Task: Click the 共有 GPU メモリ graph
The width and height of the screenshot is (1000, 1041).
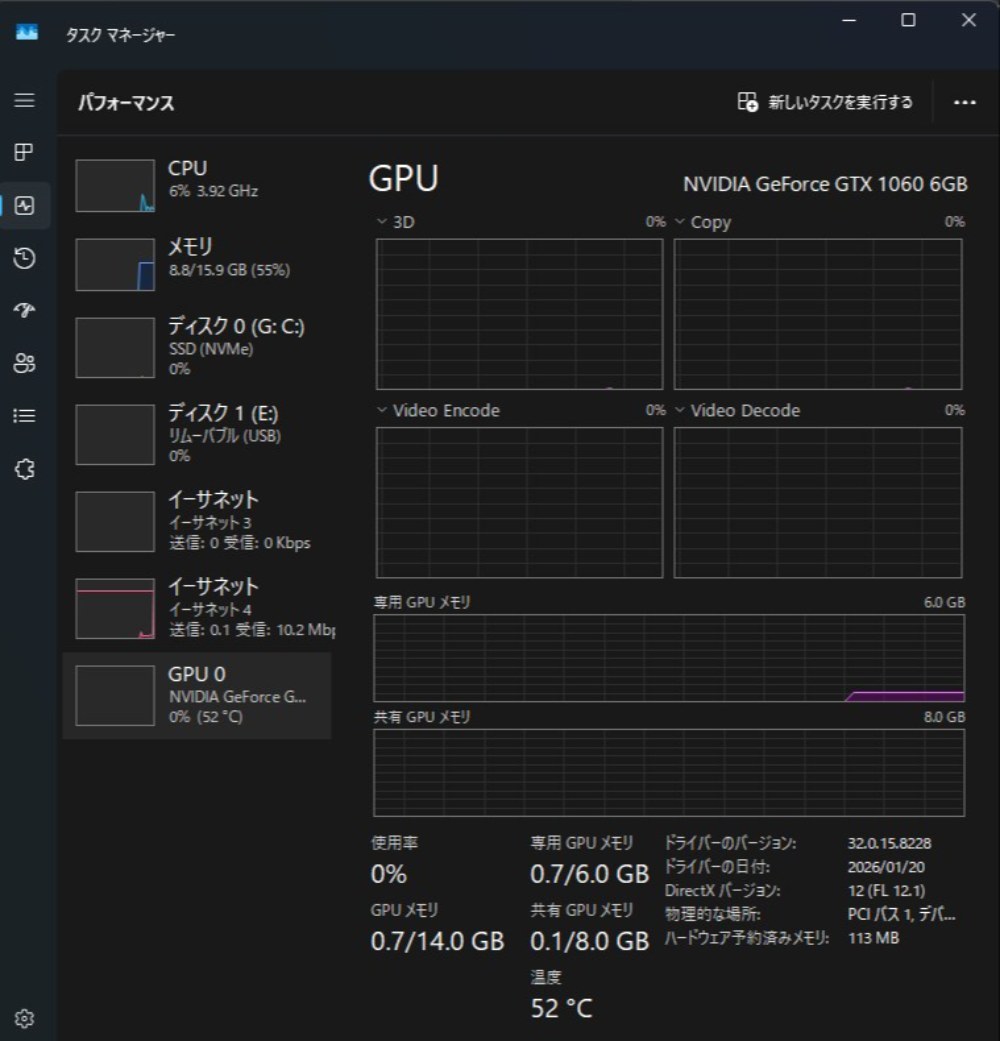Action: [669, 773]
